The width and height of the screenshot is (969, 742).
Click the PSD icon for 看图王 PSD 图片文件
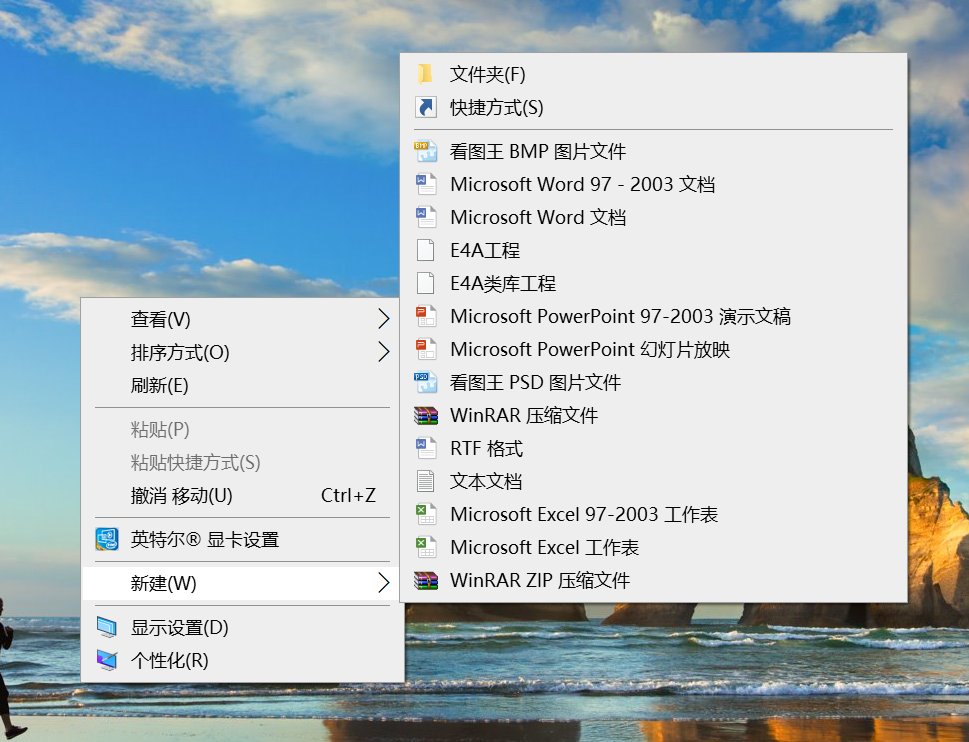click(x=426, y=382)
